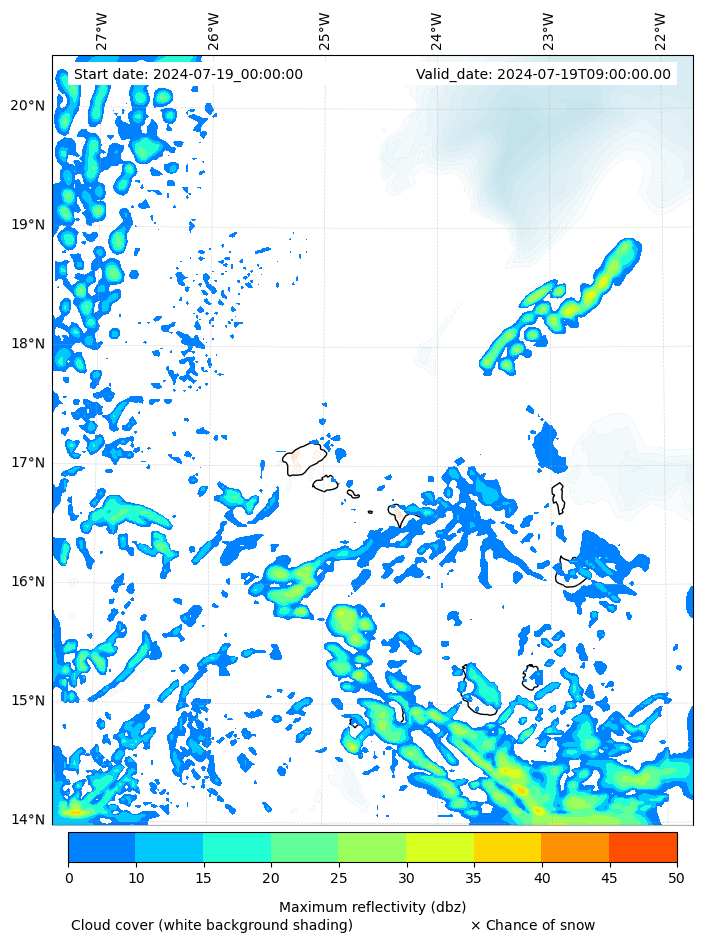Click the Start date label text
The width and height of the screenshot is (703, 943).
(x=188, y=75)
